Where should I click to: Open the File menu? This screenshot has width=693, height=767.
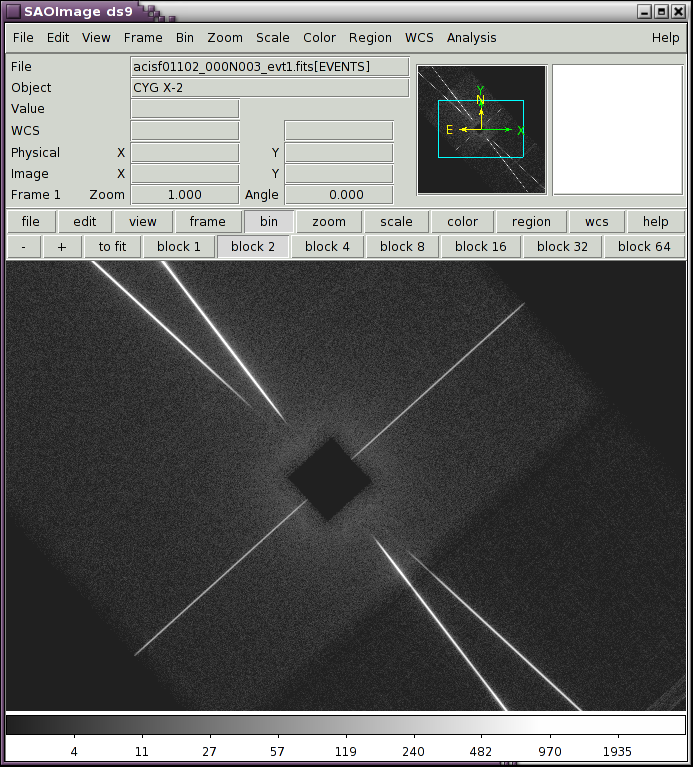[23, 38]
